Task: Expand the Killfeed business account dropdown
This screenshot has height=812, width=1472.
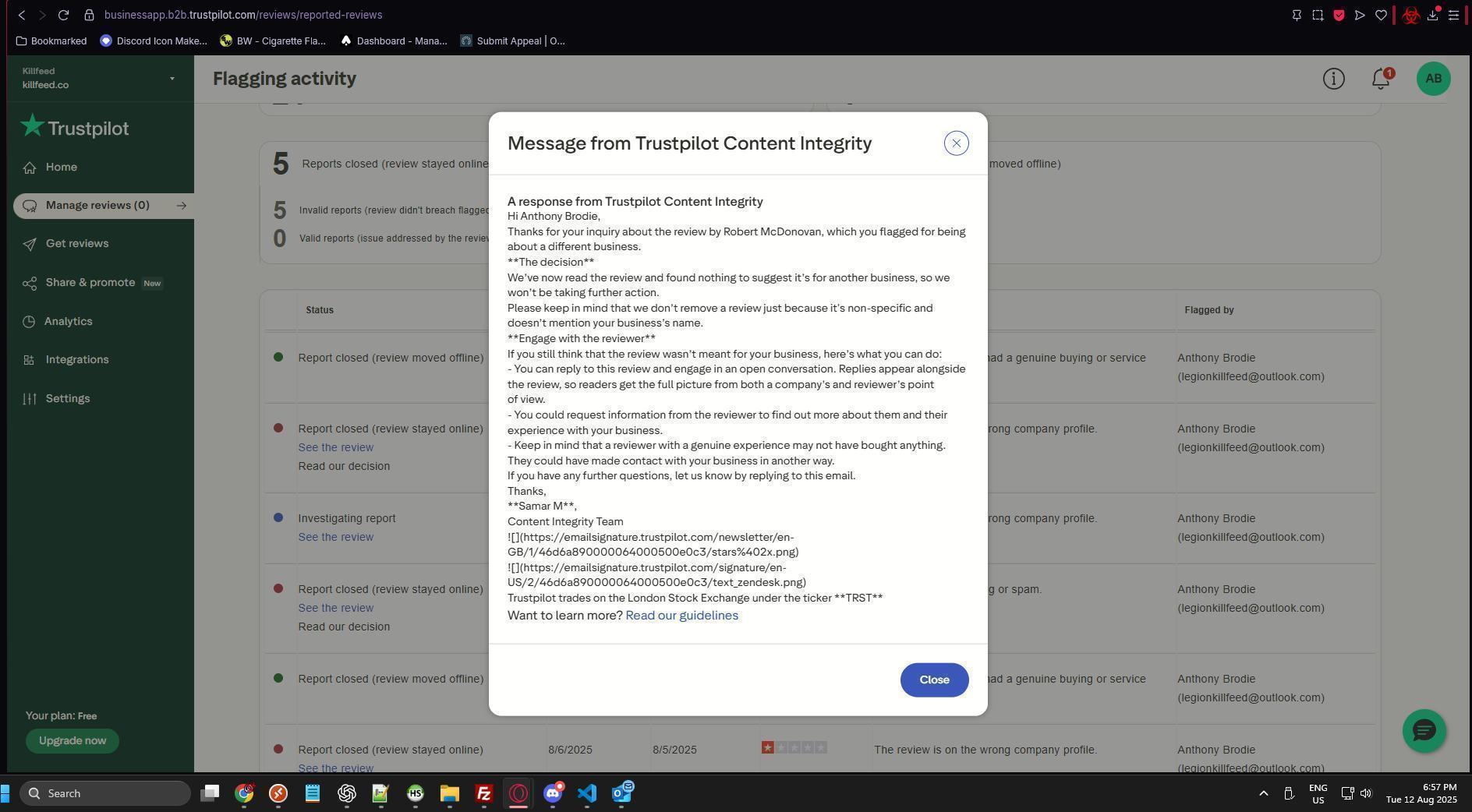Action: click(x=172, y=78)
